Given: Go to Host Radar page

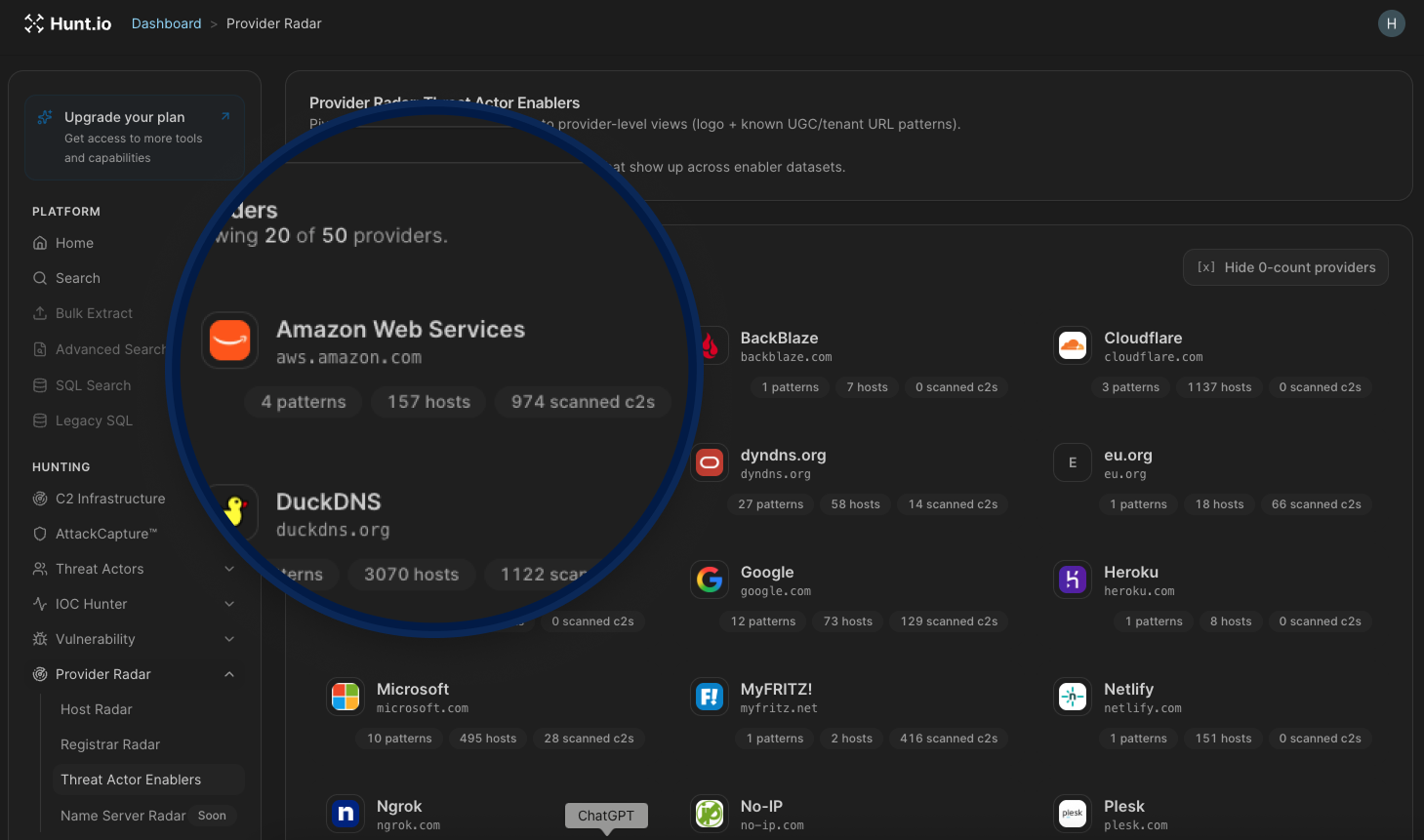Looking at the screenshot, I should click(96, 709).
